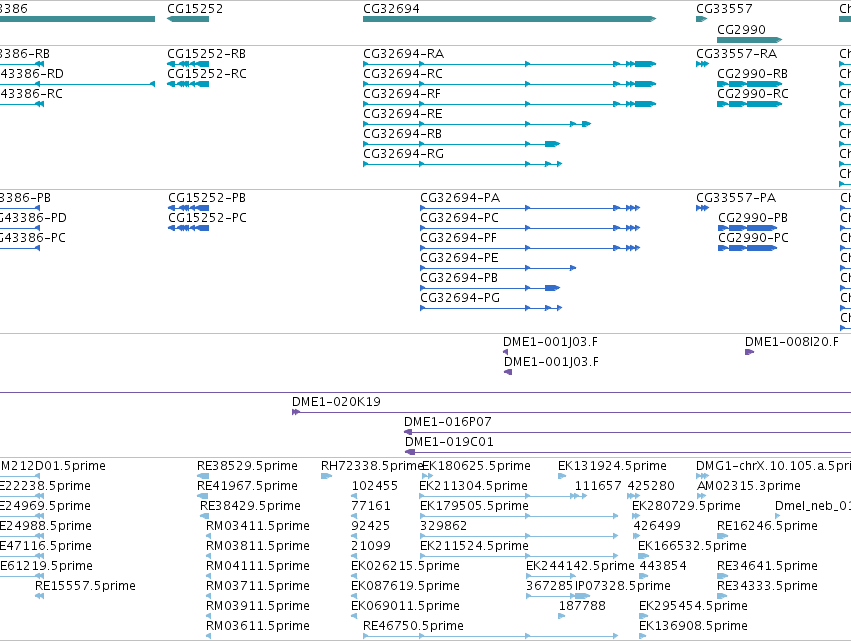Select the CG15252 gene label
Screen dimensions: 851x641
pyautogui.click(x=195, y=9)
